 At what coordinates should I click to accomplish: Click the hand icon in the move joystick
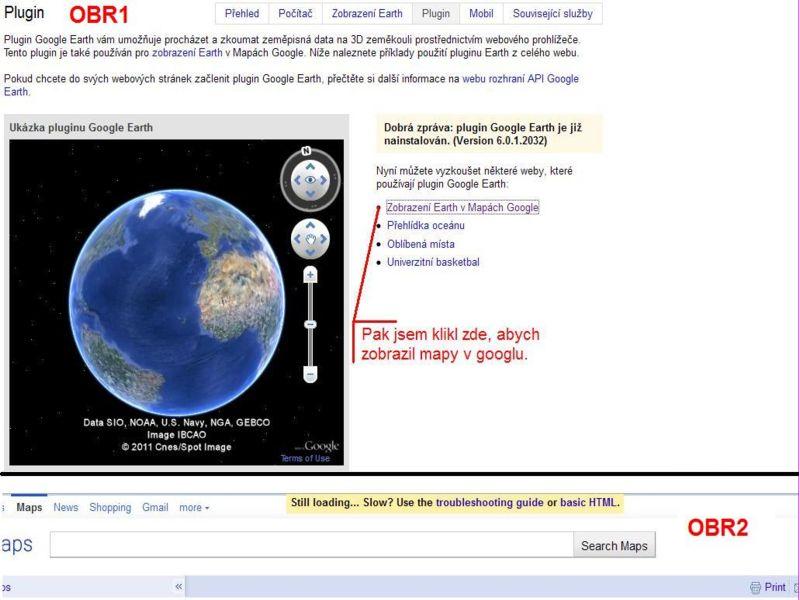(x=310, y=239)
